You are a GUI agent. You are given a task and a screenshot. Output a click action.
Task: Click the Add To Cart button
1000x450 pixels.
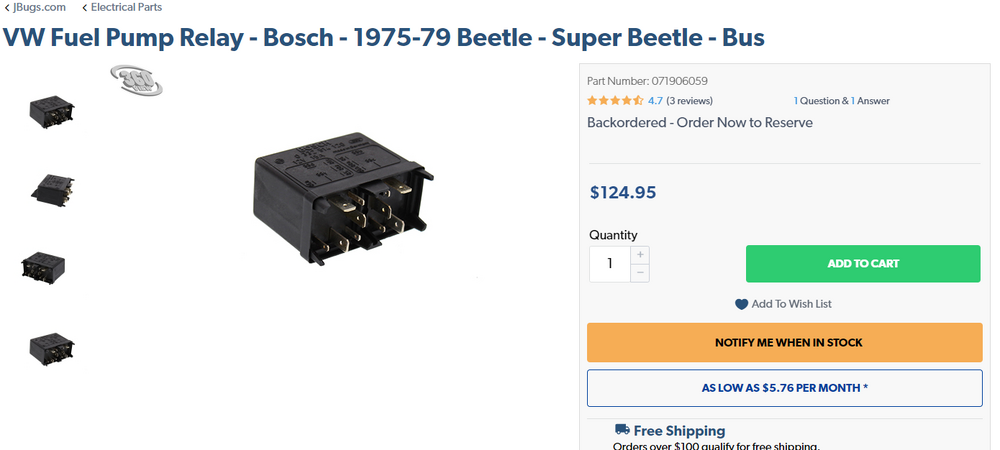(863, 264)
